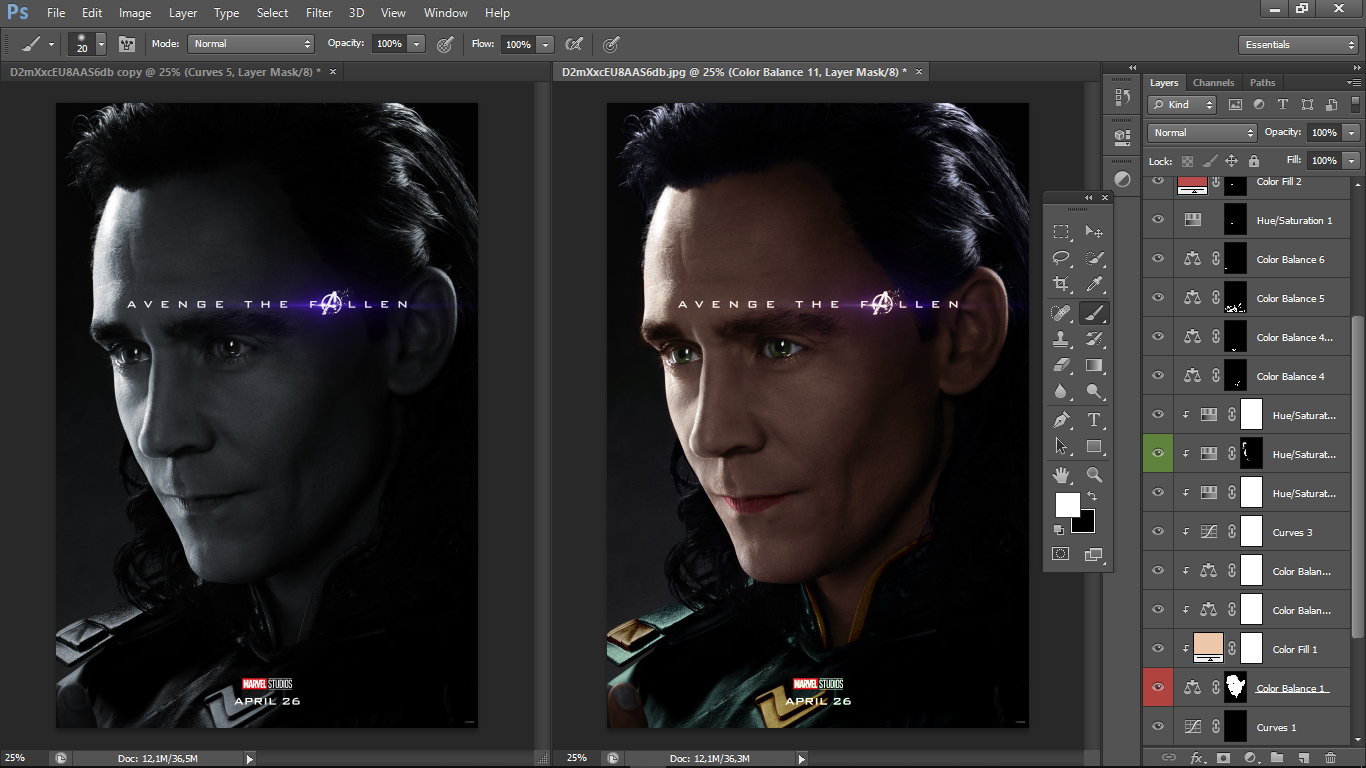Hide the Curves 3 layer

coord(1158,532)
